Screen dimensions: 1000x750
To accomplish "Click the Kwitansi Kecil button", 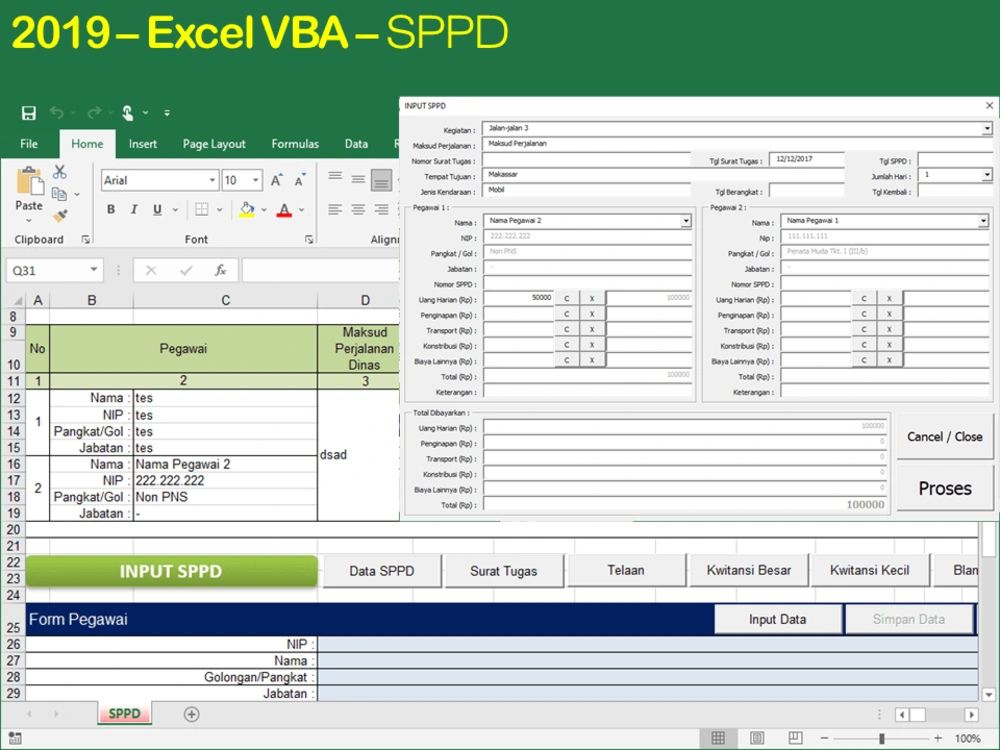I will point(870,570).
